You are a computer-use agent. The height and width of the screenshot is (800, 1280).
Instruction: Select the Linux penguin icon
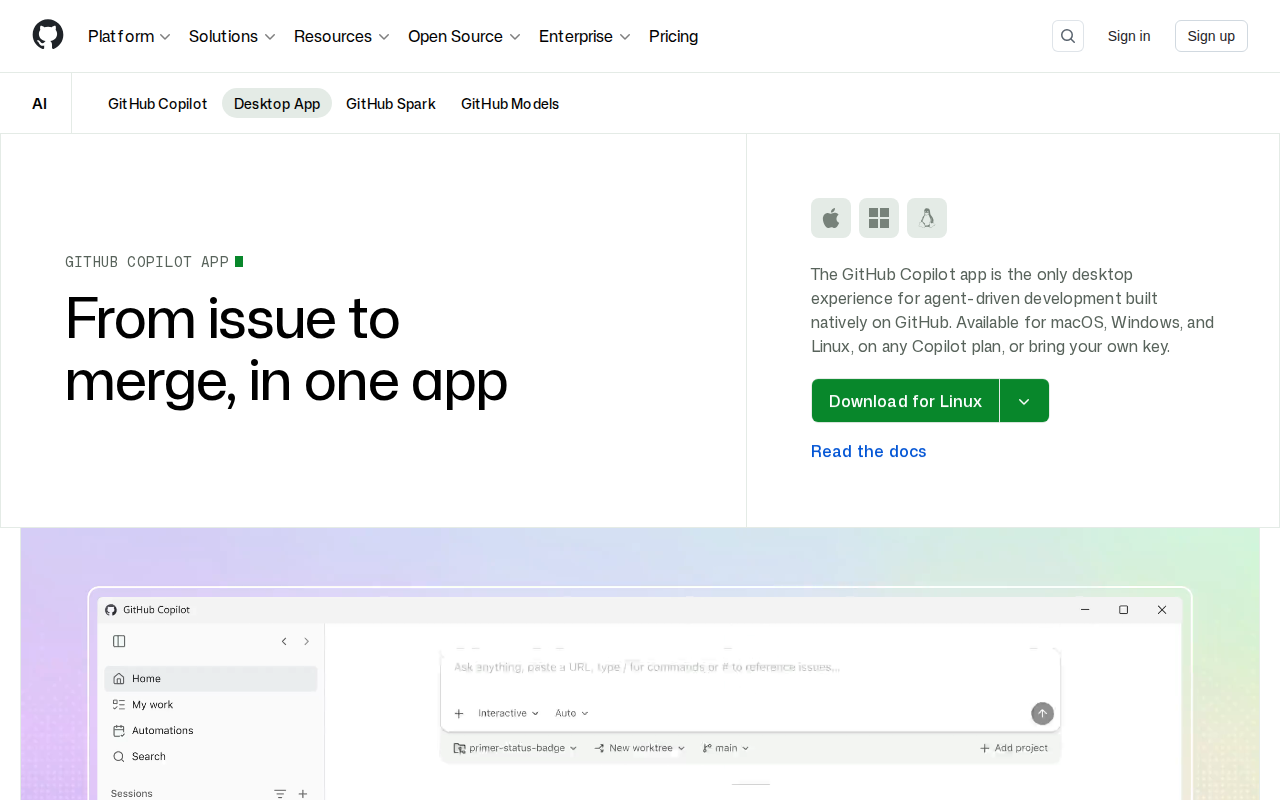pyautogui.click(x=927, y=218)
